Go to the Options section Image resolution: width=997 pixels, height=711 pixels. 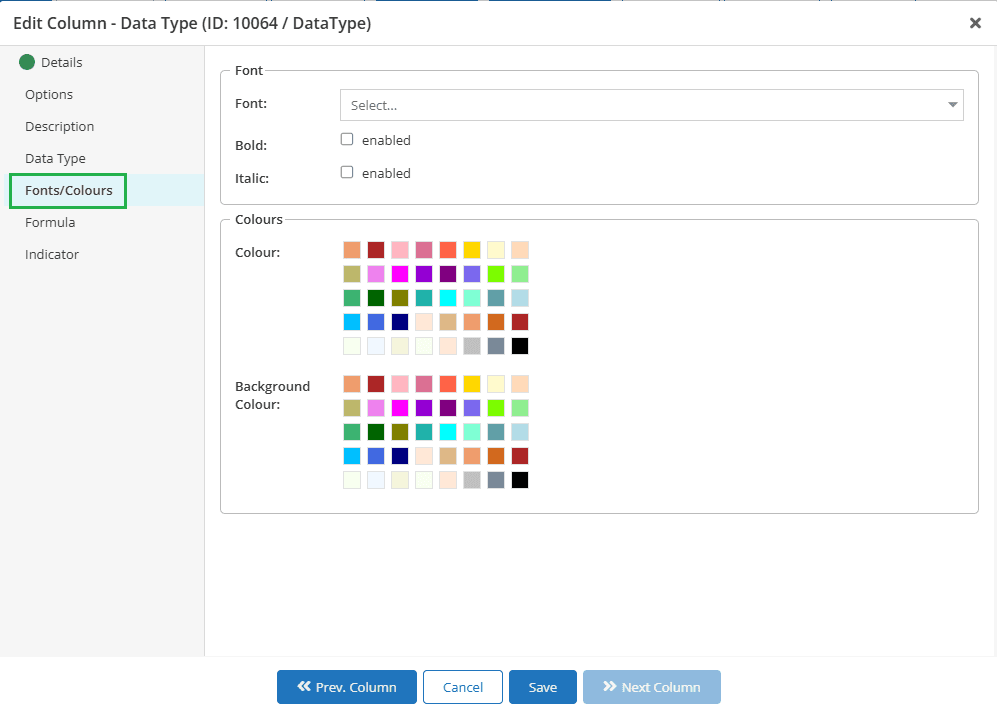pos(49,94)
